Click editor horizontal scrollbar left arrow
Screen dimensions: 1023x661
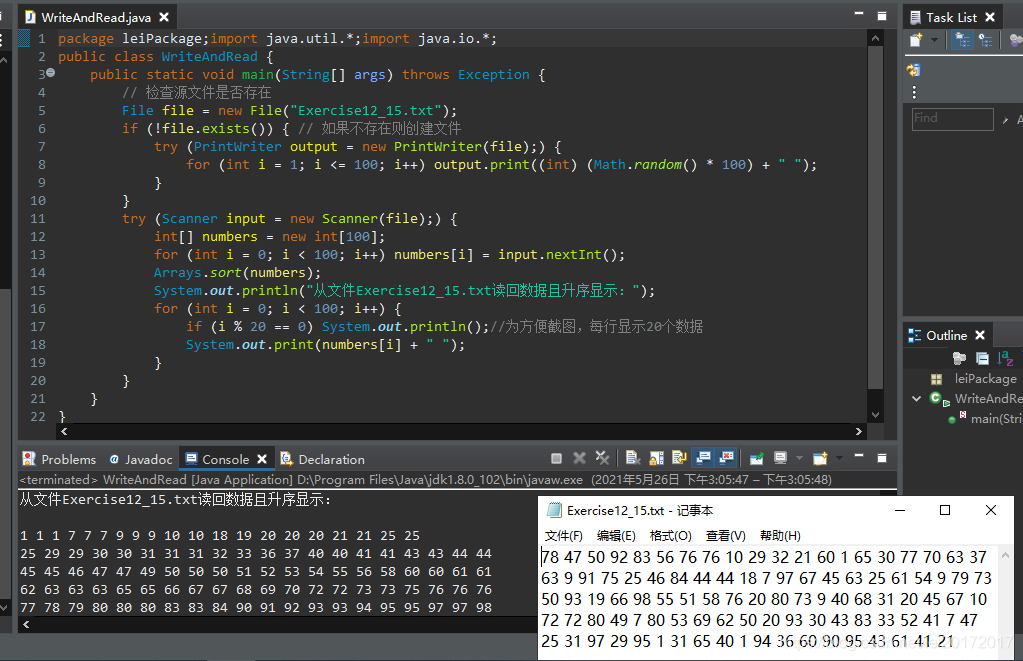point(64,431)
